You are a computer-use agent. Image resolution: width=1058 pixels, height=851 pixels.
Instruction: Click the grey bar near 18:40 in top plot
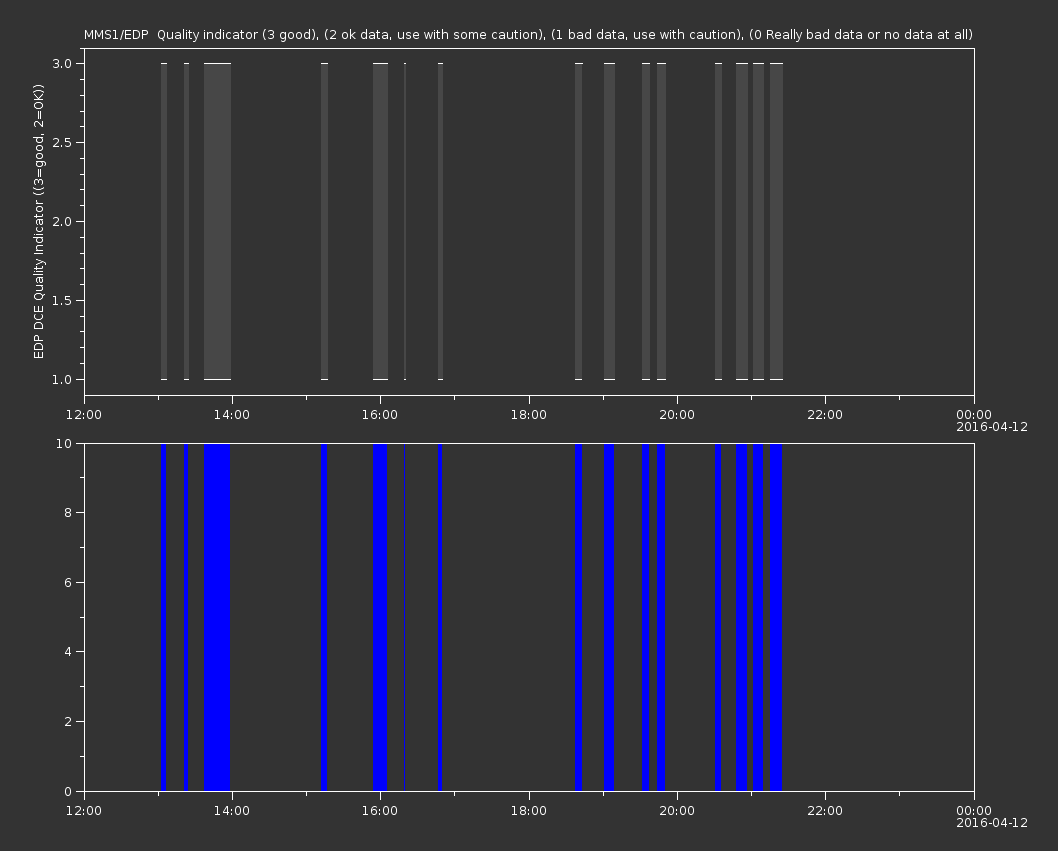pos(578,221)
